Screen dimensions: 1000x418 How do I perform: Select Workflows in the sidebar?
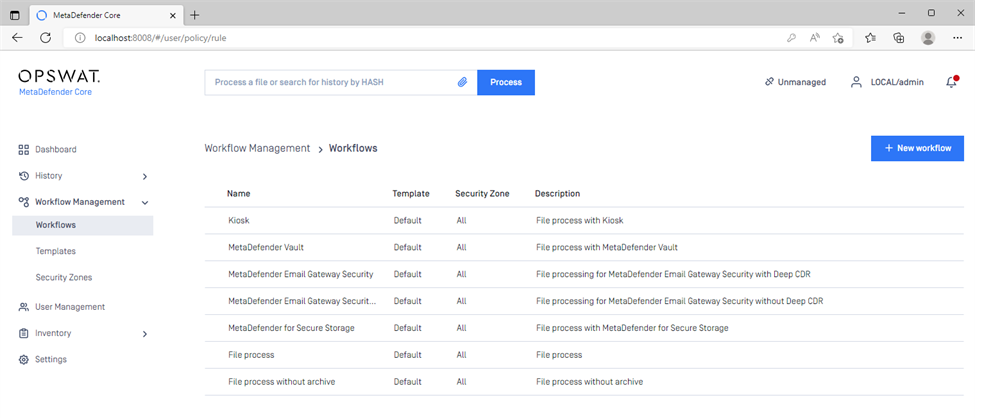tap(82, 225)
